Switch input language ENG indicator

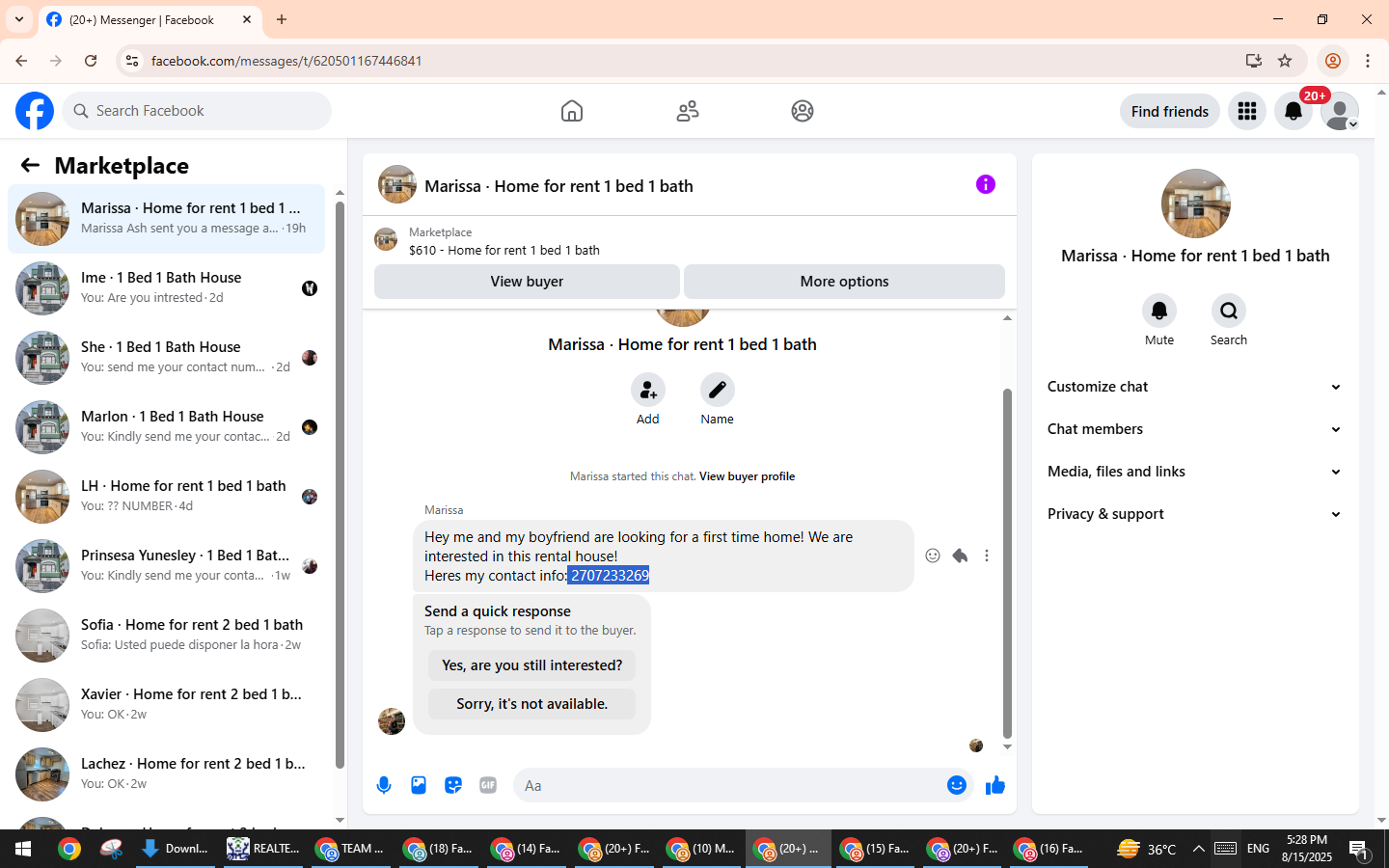pyautogui.click(x=1258, y=849)
